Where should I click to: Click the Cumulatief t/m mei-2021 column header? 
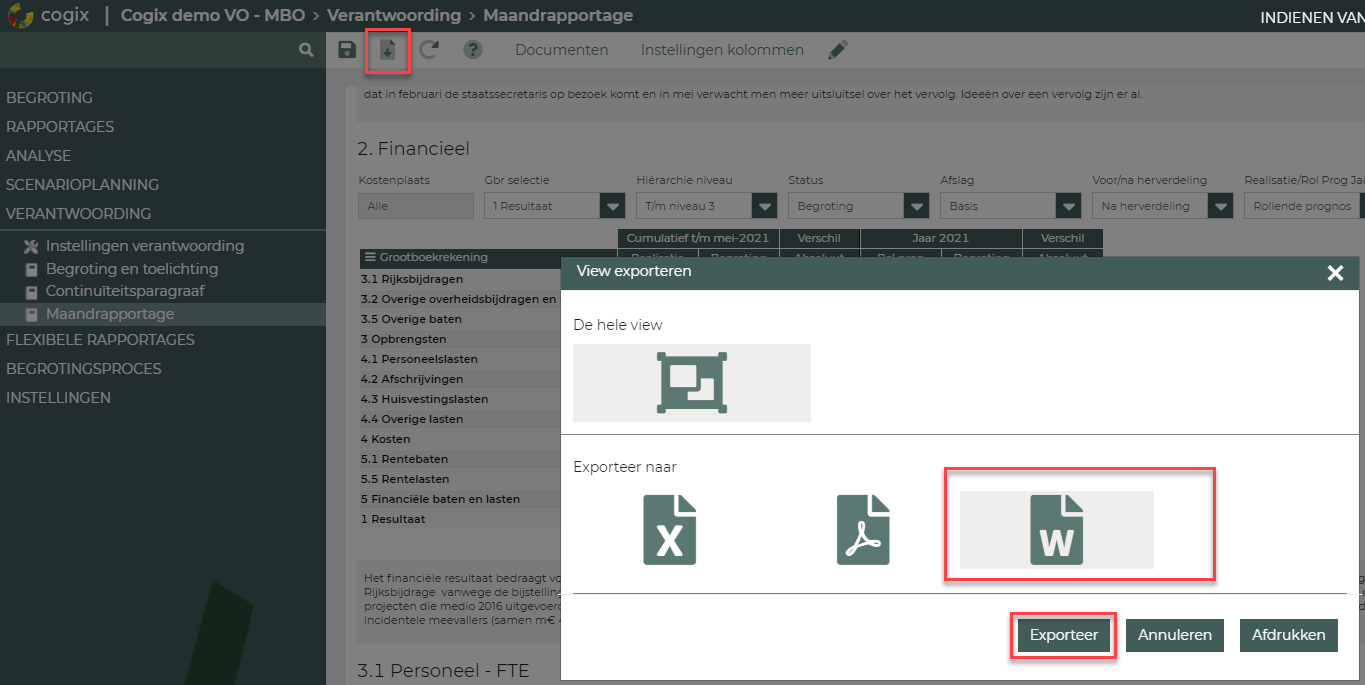point(698,239)
